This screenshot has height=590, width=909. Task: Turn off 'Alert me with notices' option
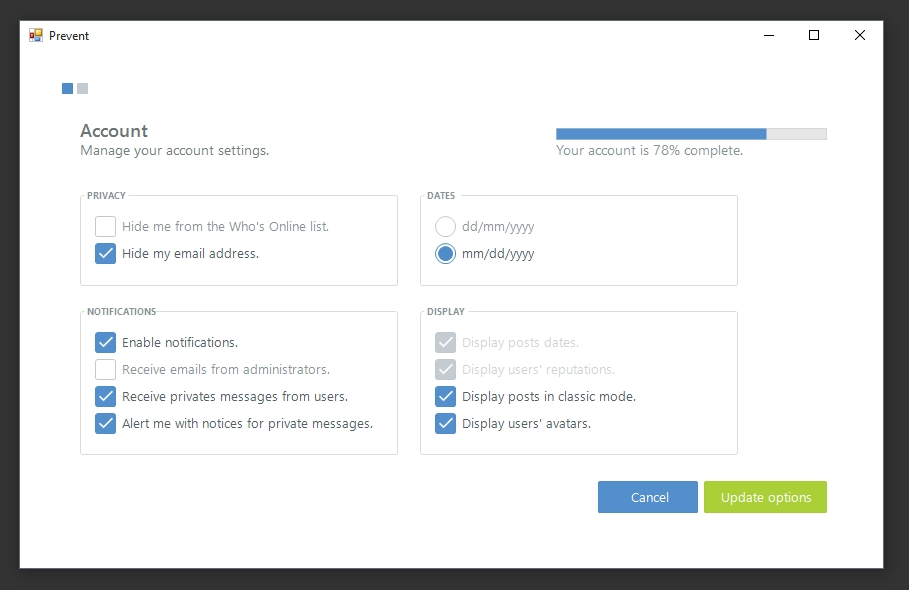(106, 424)
